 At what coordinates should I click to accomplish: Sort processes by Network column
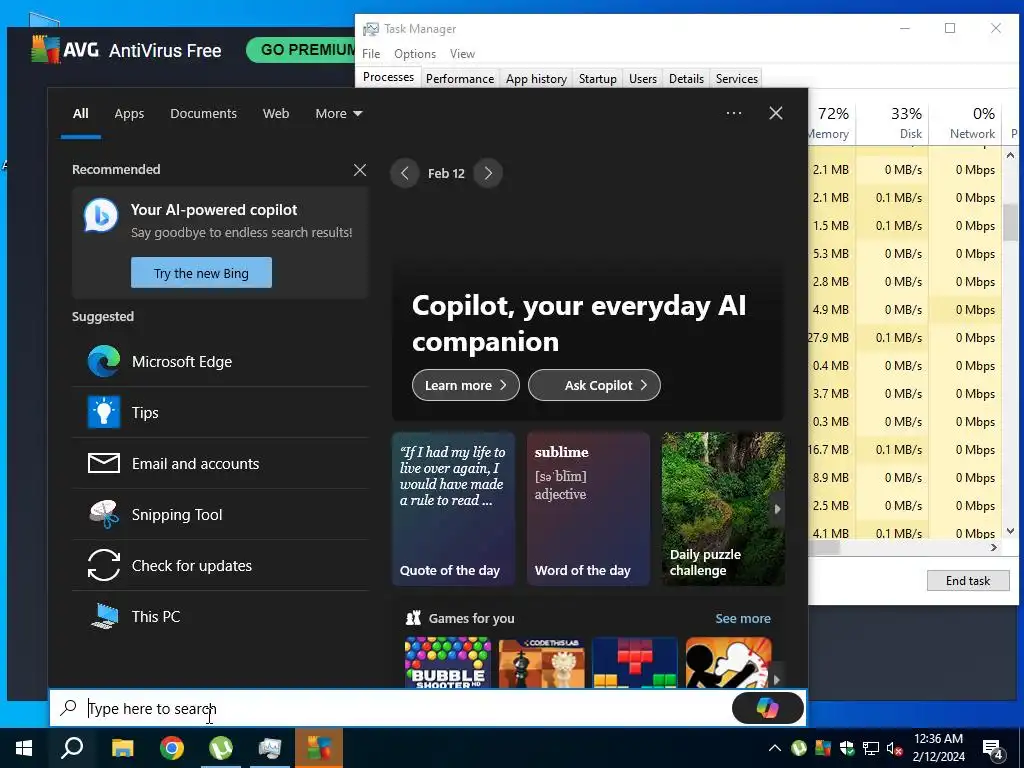(x=965, y=123)
